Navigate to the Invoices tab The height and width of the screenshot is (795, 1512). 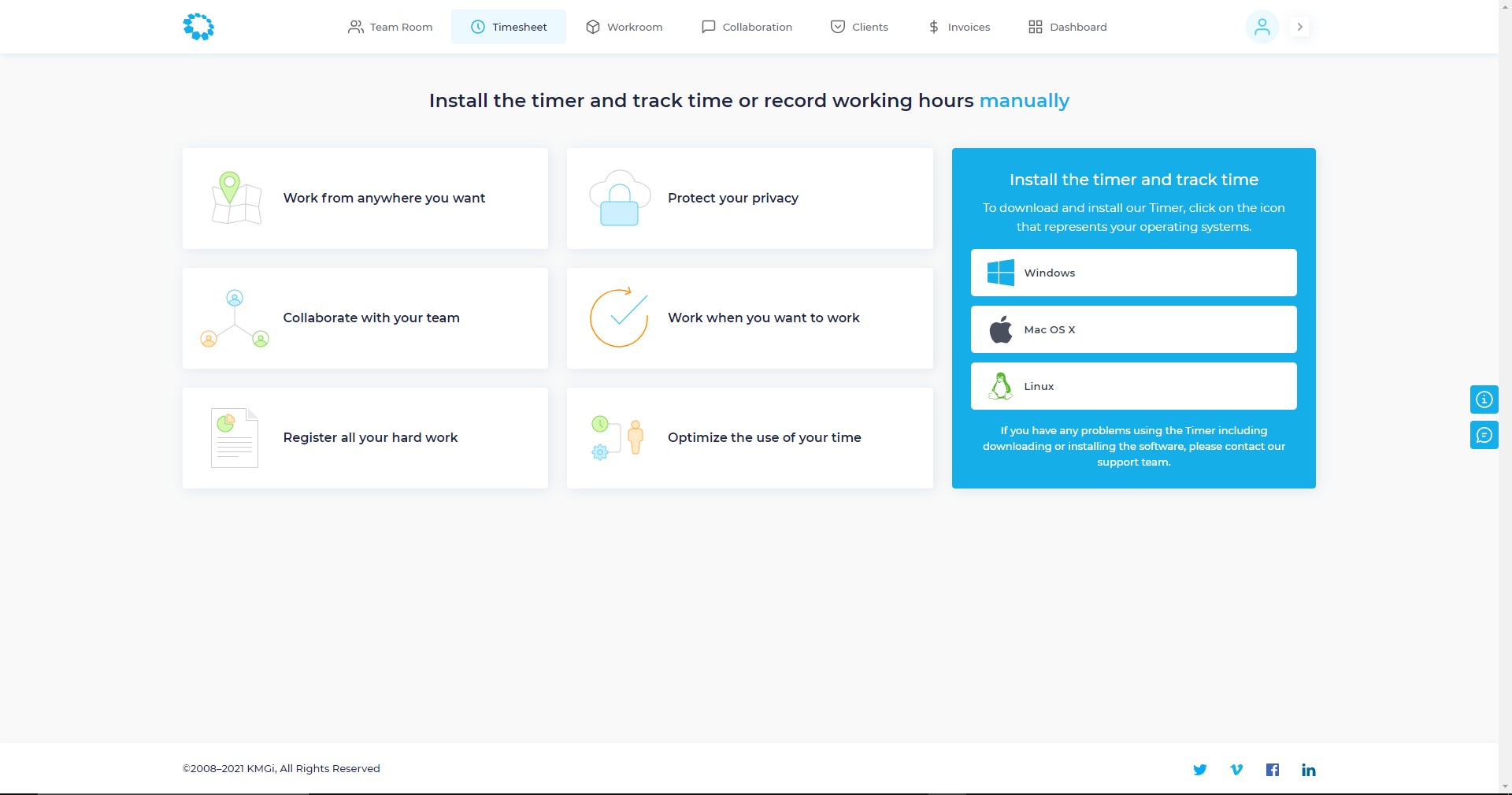pos(958,27)
